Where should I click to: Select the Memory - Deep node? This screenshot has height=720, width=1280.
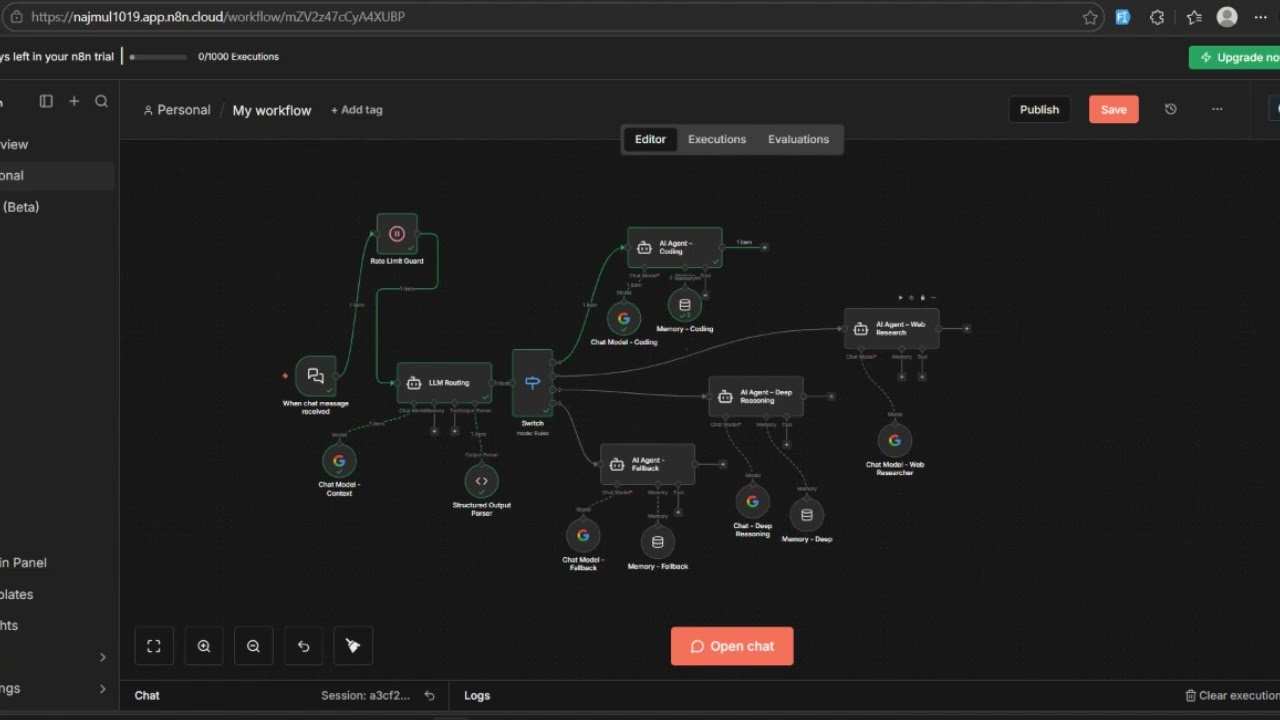coord(807,515)
